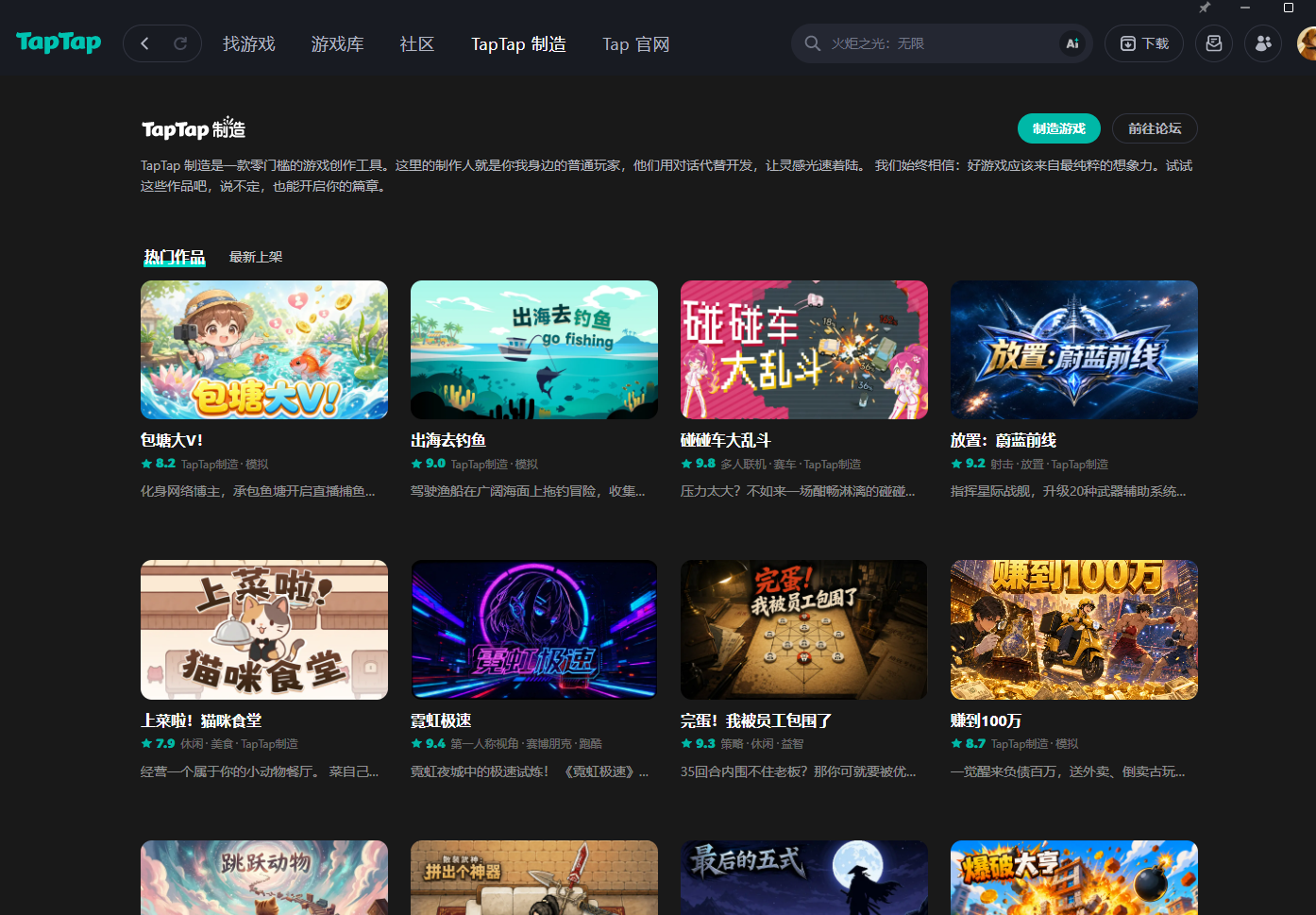Open the 找游戏 menu
Viewport: 1316px width, 915px height.
pos(249,44)
